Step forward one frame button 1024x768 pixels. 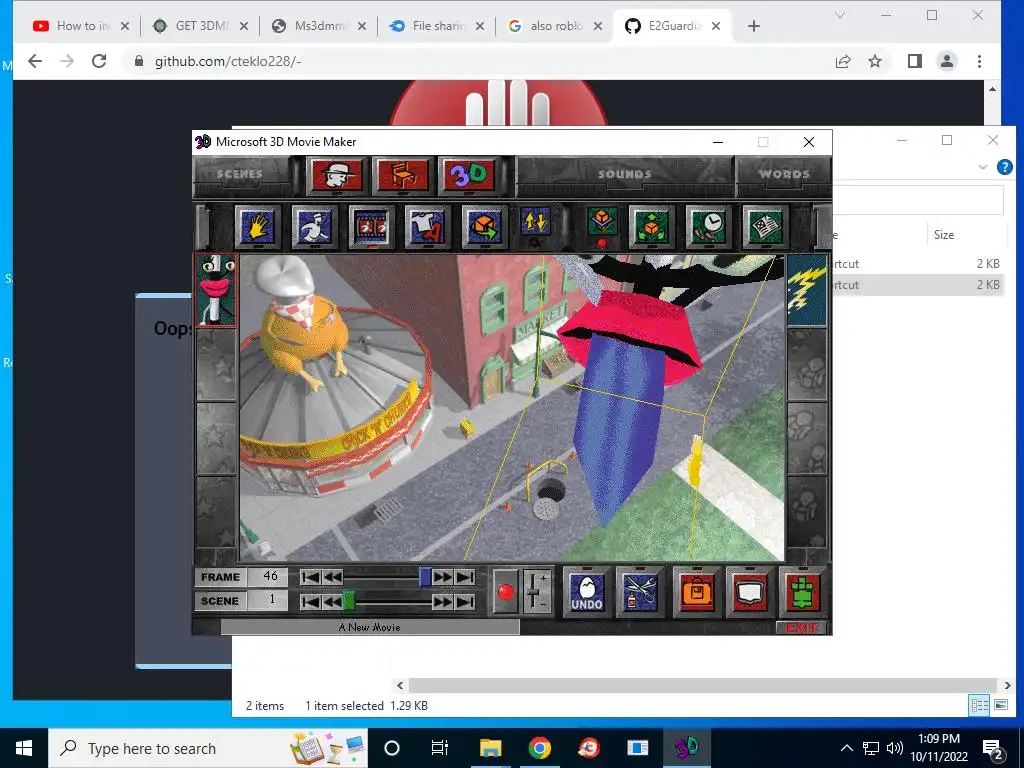tap(443, 577)
